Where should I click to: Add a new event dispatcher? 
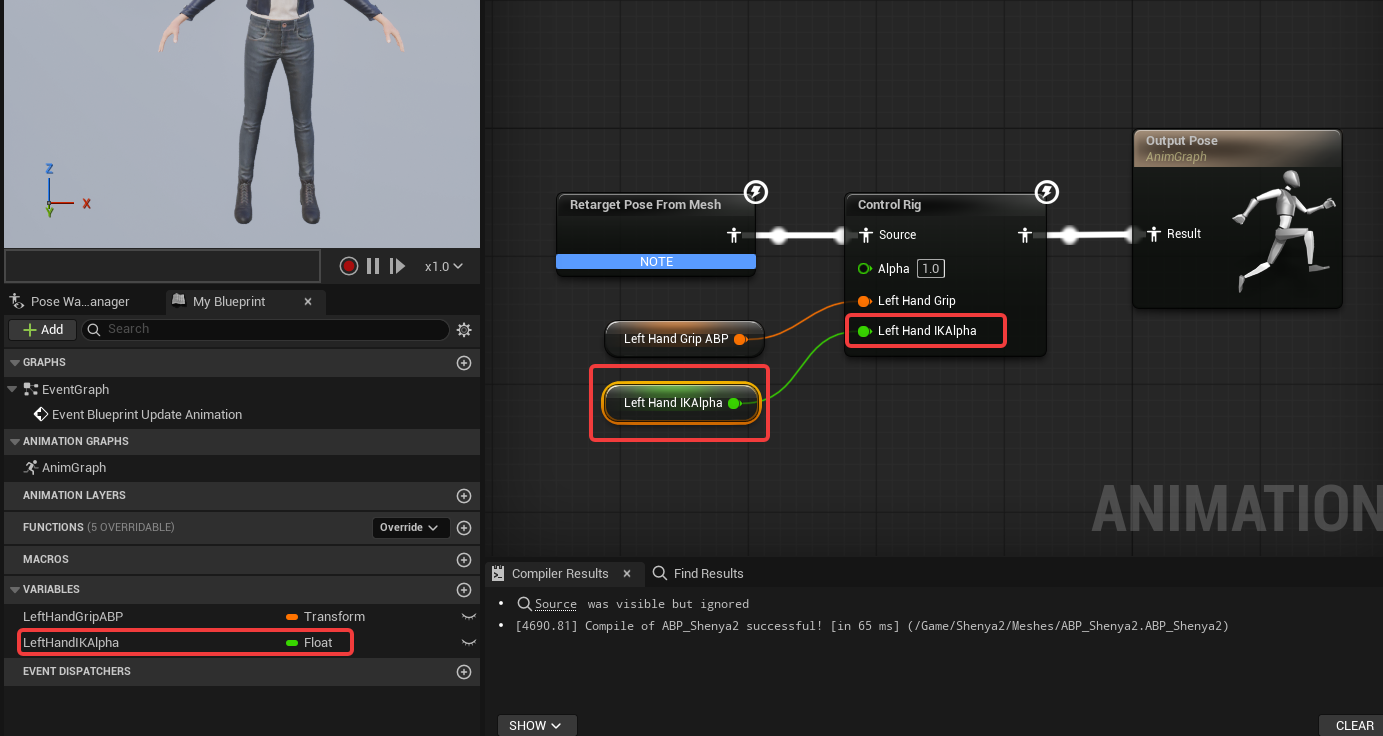coord(464,671)
